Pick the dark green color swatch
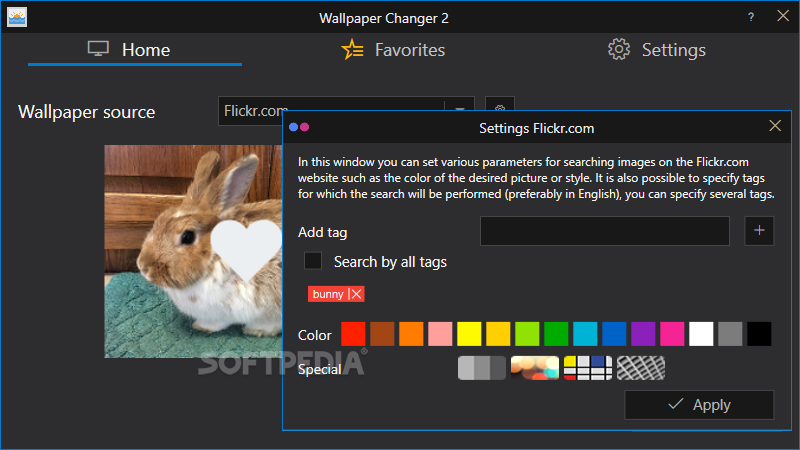Image resolution: width=800 pixels, height=450 pixels. coord(556,334)
